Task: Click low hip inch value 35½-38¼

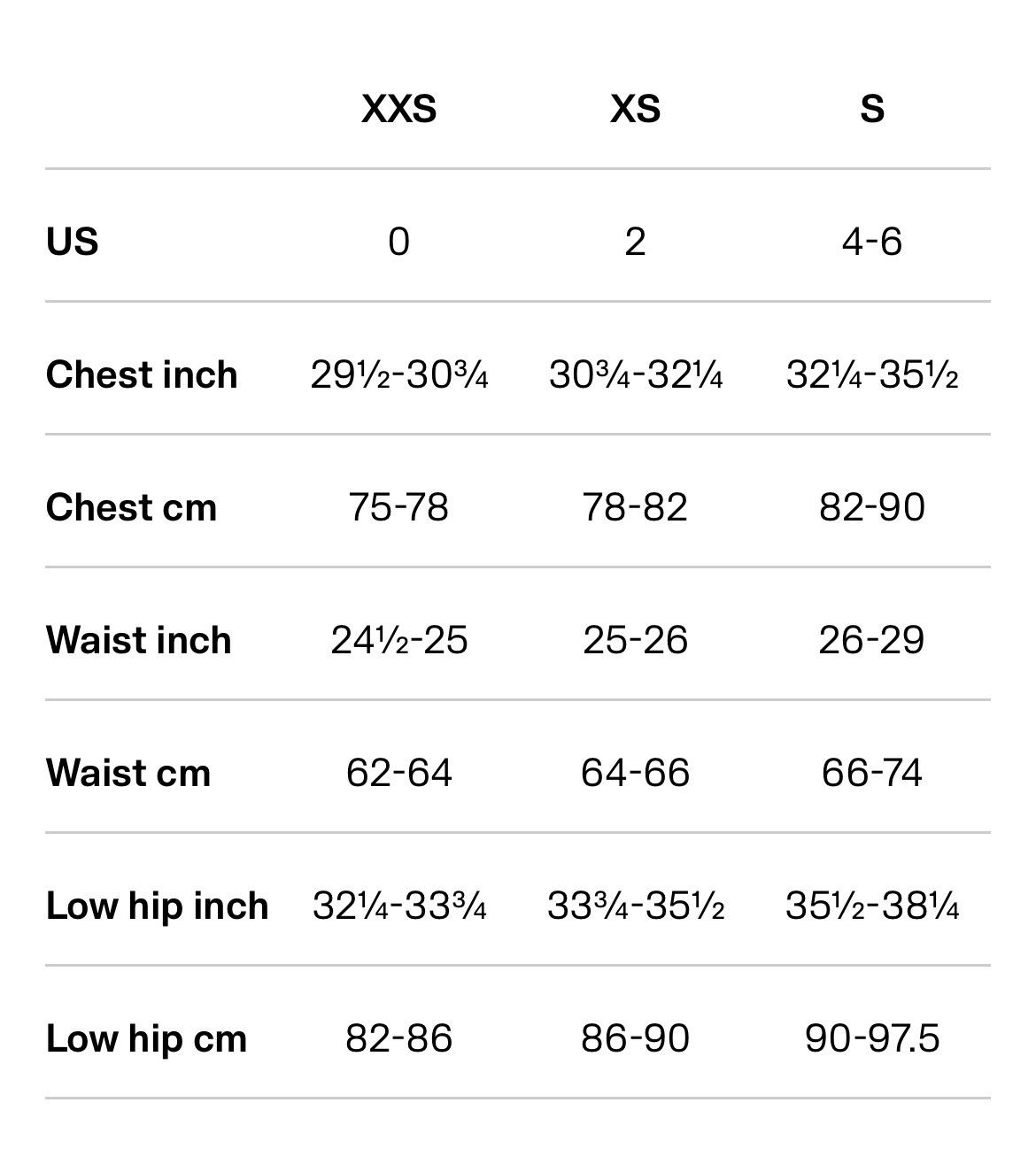Action: point(872,906)
